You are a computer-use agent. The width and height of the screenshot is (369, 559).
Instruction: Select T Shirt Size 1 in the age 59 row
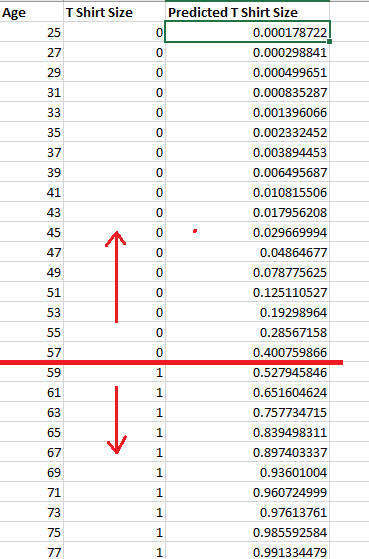114,372
